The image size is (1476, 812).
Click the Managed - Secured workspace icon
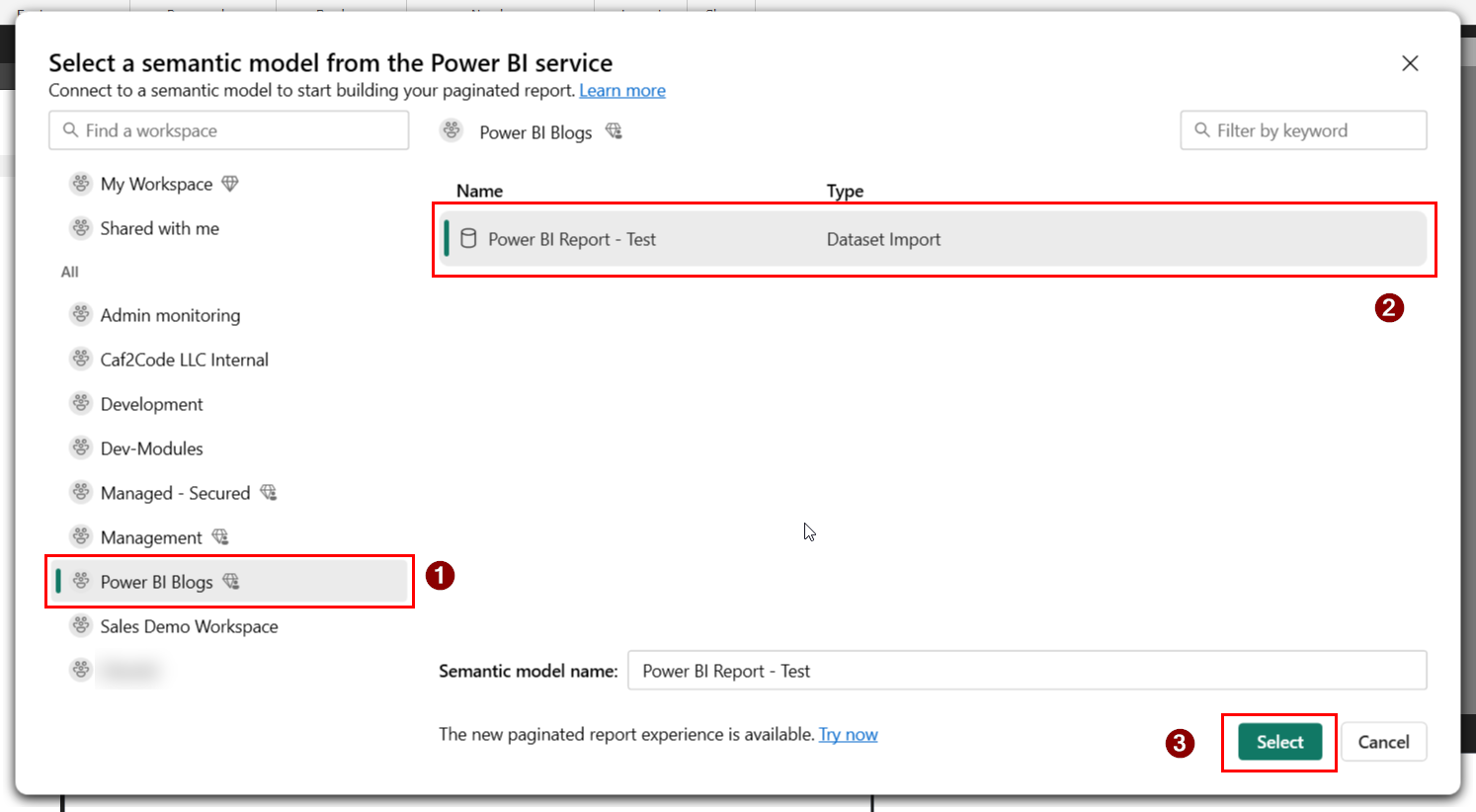[81, 493]
